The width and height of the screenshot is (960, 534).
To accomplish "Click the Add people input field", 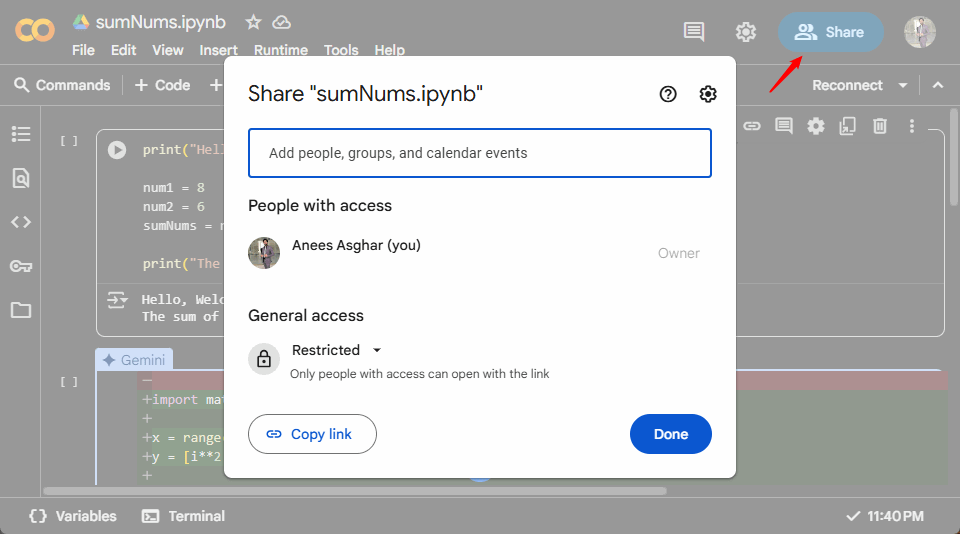I will 480,153.
